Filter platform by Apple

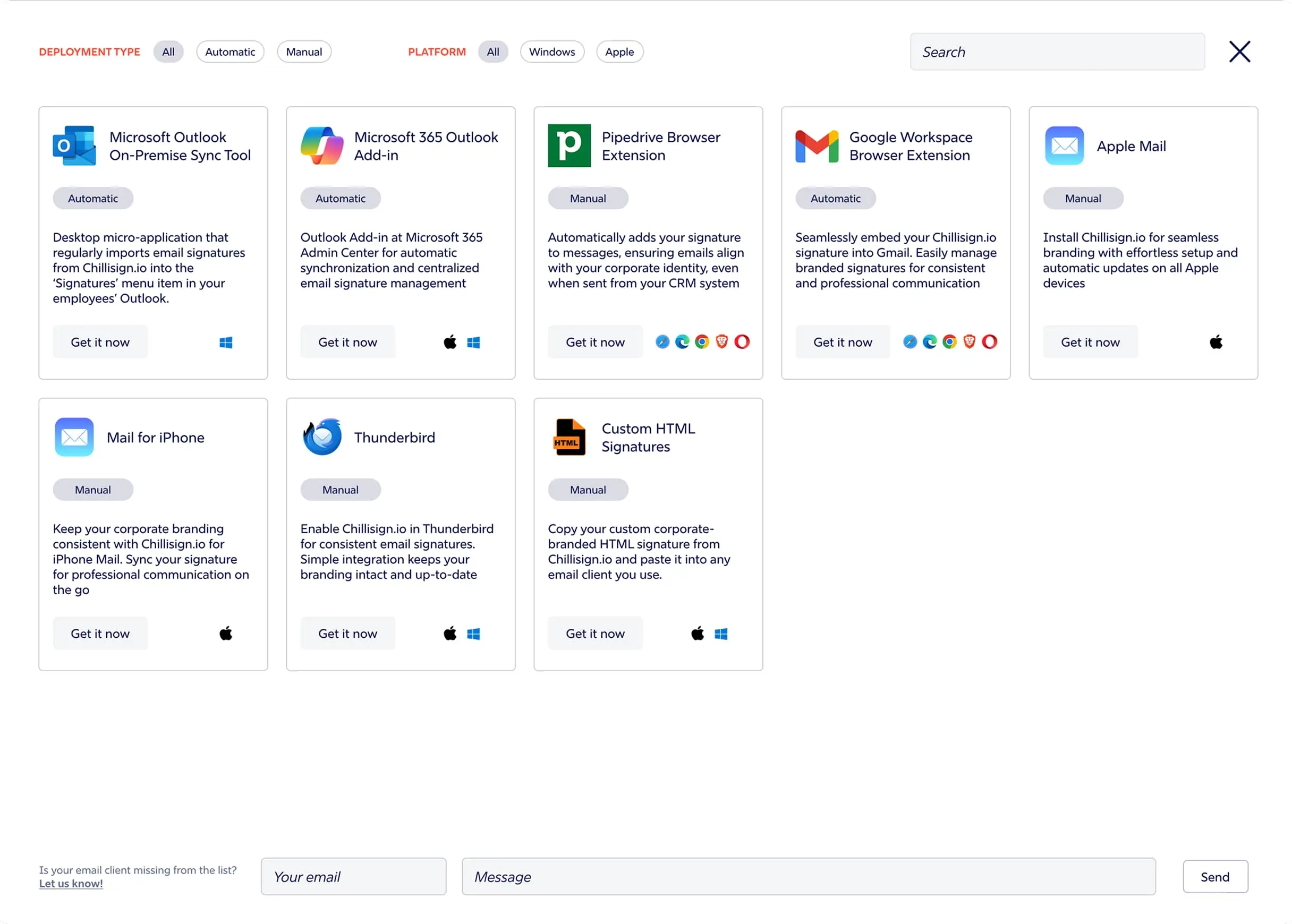pos(619,52)
